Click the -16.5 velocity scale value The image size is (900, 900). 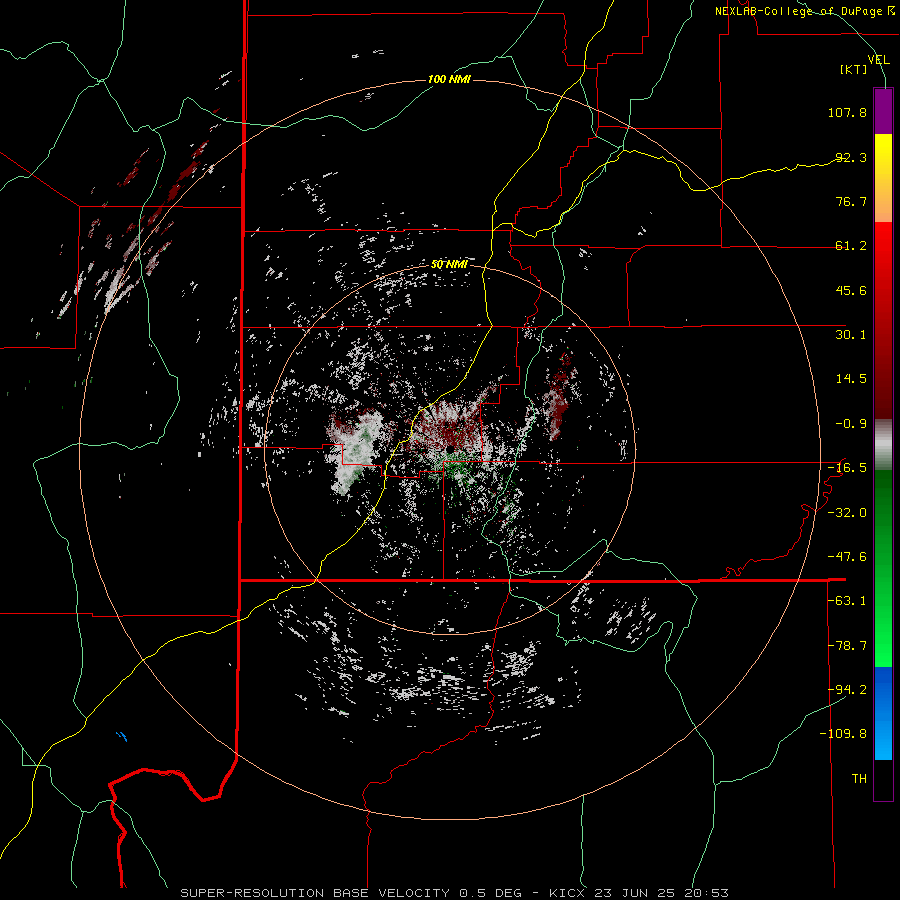click(x=847, y=468)
